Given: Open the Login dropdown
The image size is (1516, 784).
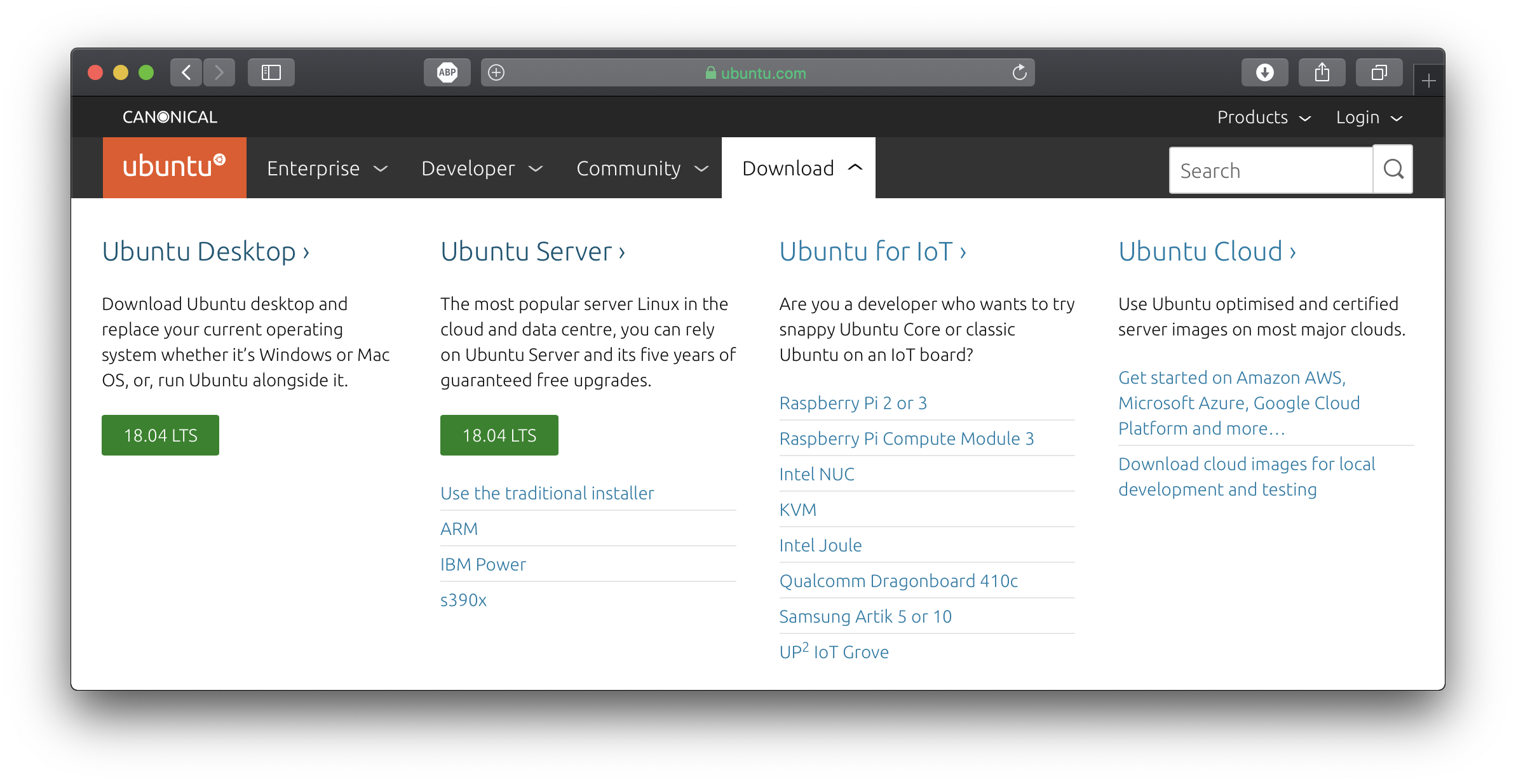Looking at the screenshot, I should (1369, 118).
